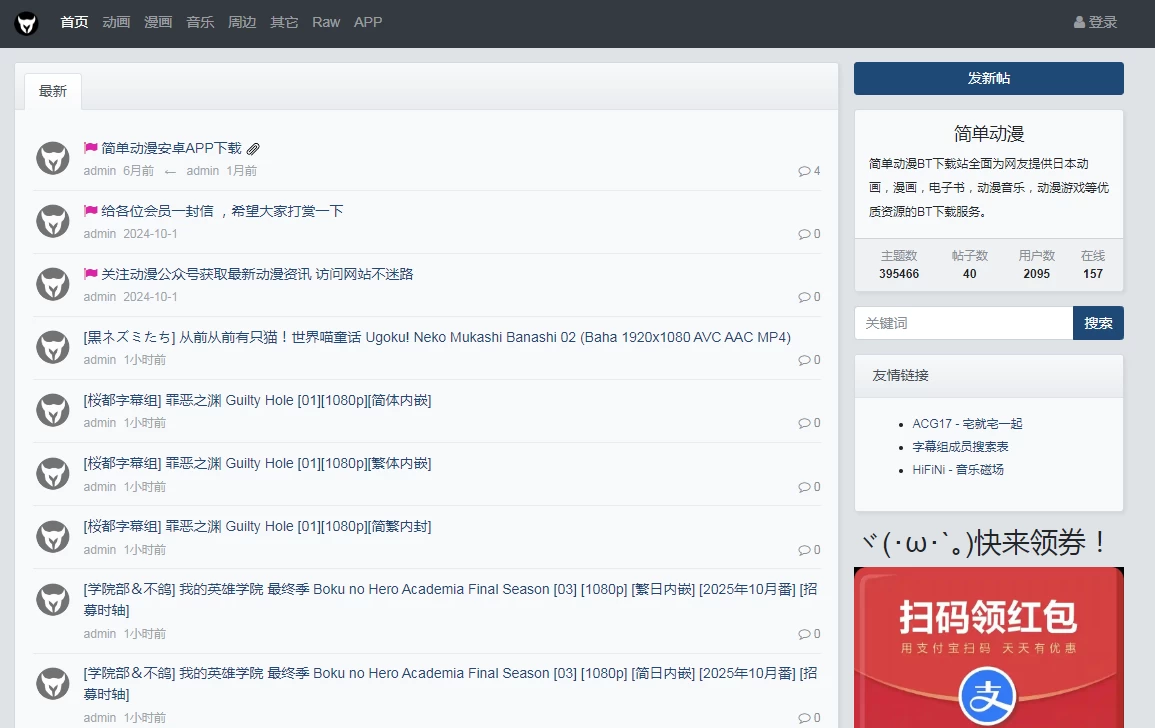Open 罪恶之渊 Guilty Hole 简体内嵌 post

(x=257, y=400)
